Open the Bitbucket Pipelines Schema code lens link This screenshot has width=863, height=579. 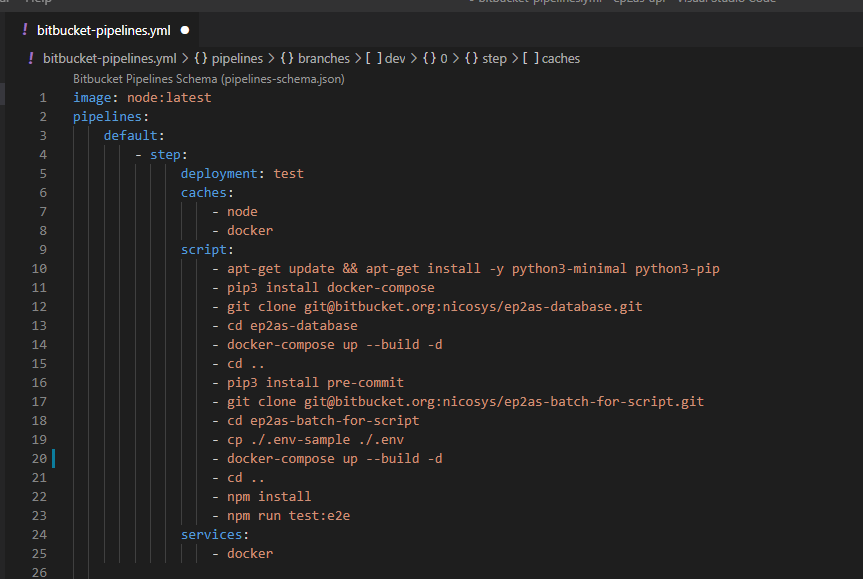coord(209,79)
